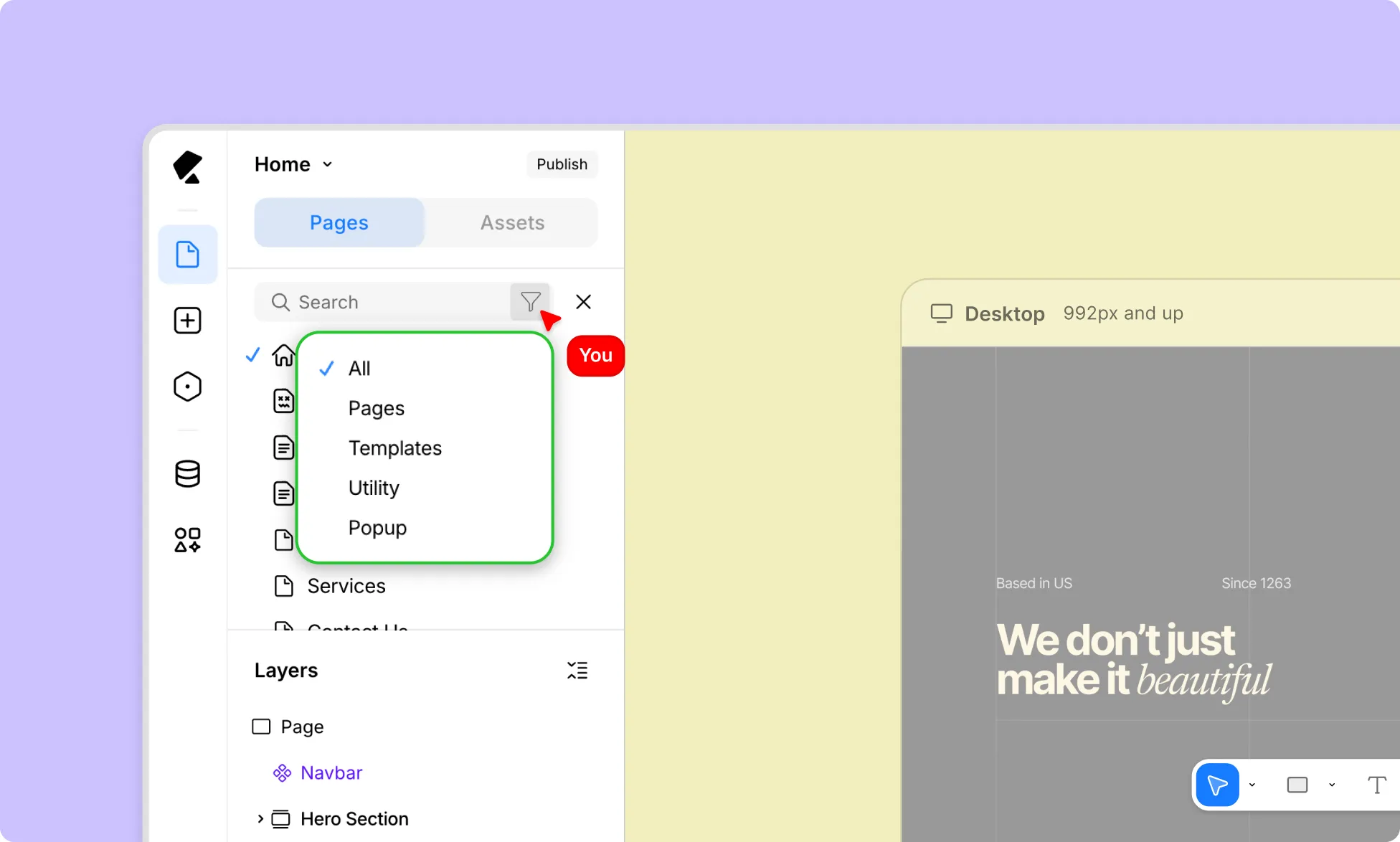Select the Services page
The height and width of the screenshot is (842, 1400).
click(x=346, y=586)
